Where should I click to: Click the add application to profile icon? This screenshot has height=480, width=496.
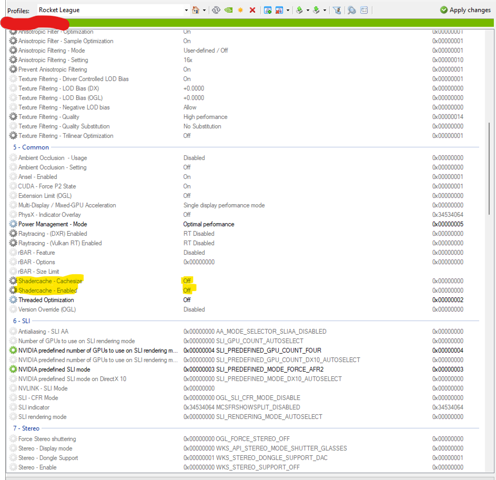(267, 10)
